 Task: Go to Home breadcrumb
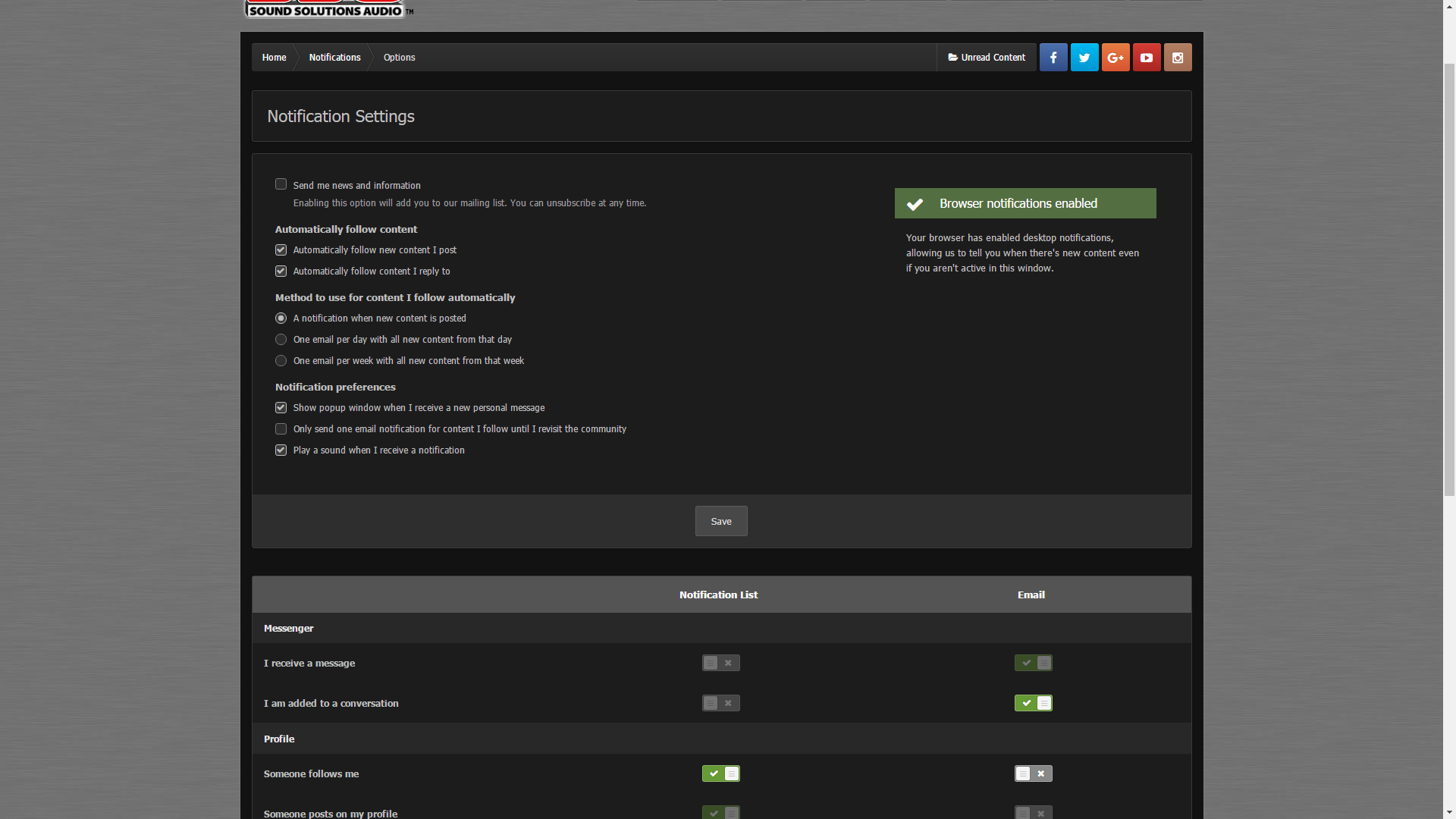pyautogui.click(x=274, y=58)
